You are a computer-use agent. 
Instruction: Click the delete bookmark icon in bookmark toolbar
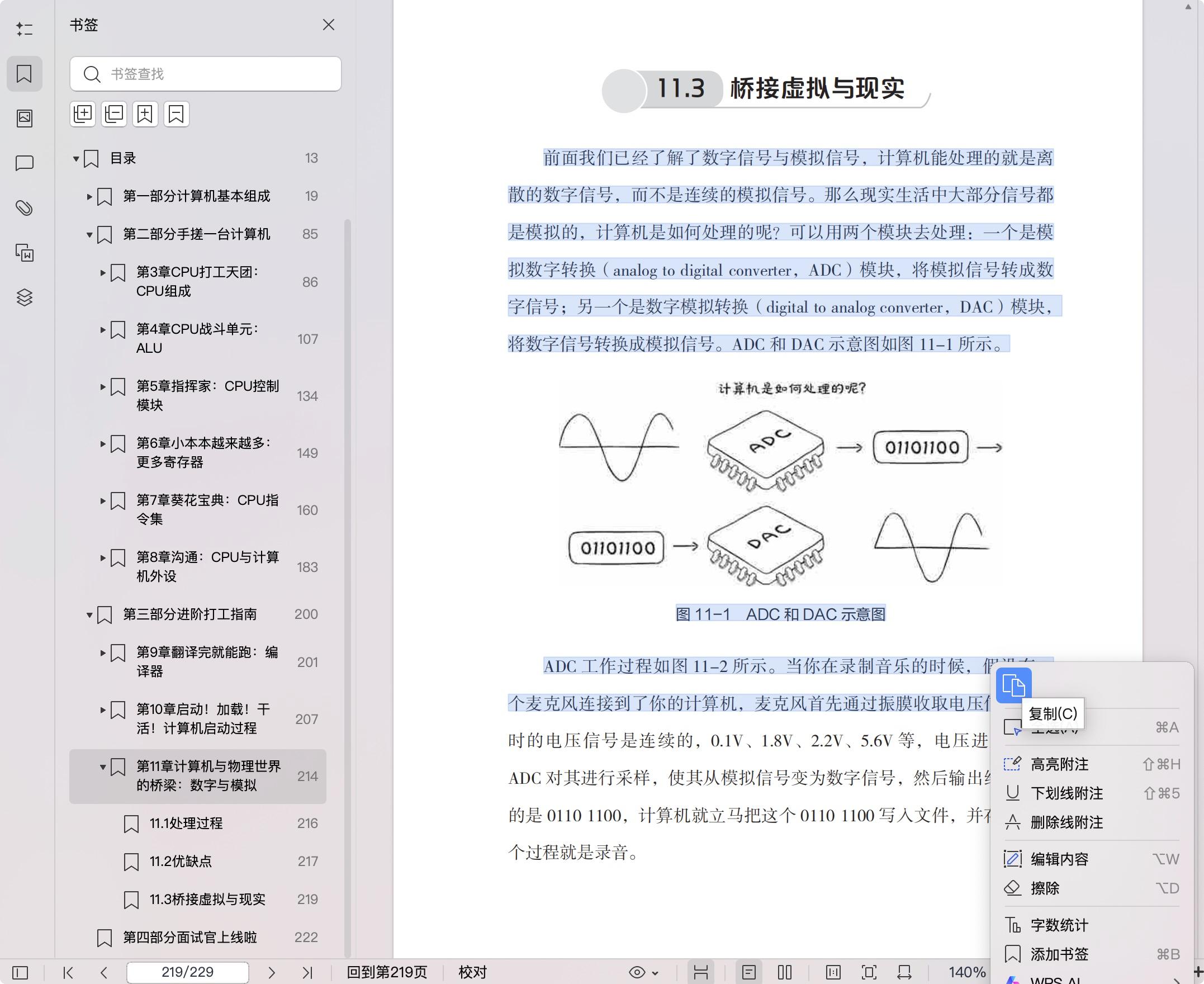pyautogui.click(x=176, y=115)
